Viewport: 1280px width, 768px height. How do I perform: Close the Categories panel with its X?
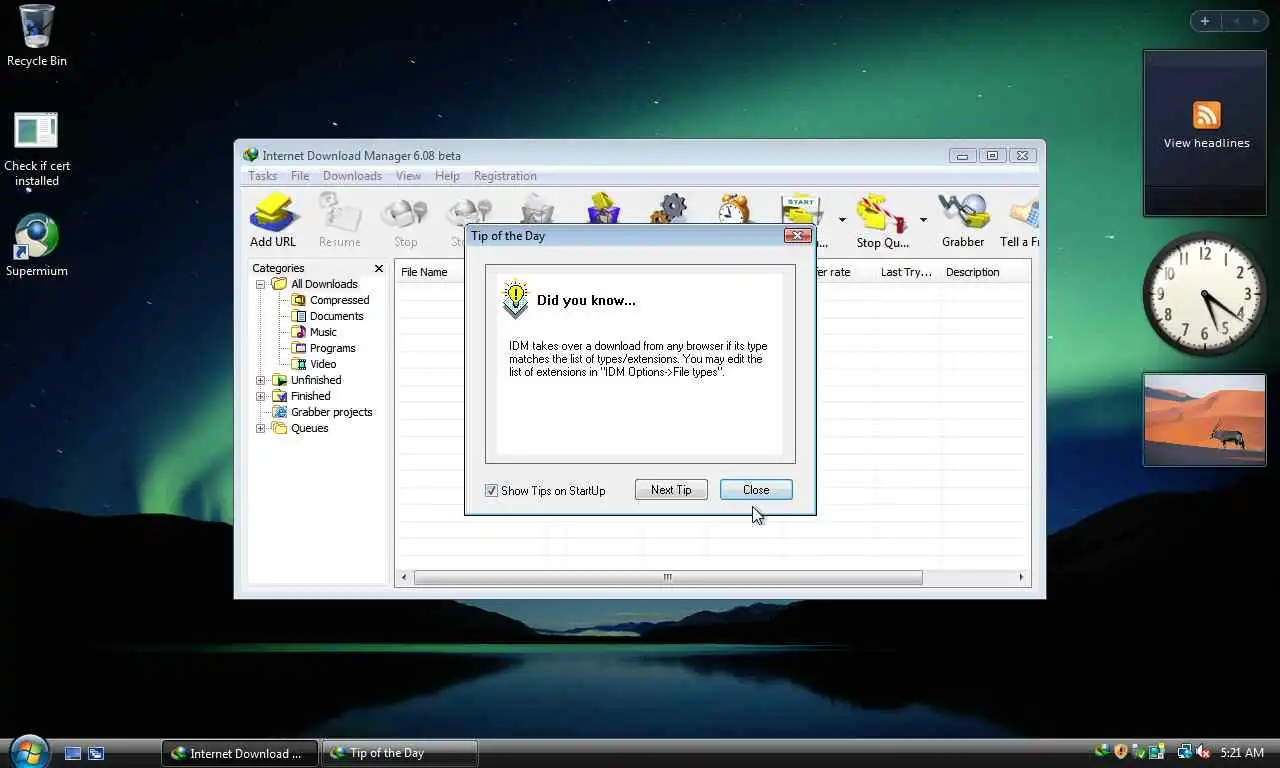(x=379, y=268)
